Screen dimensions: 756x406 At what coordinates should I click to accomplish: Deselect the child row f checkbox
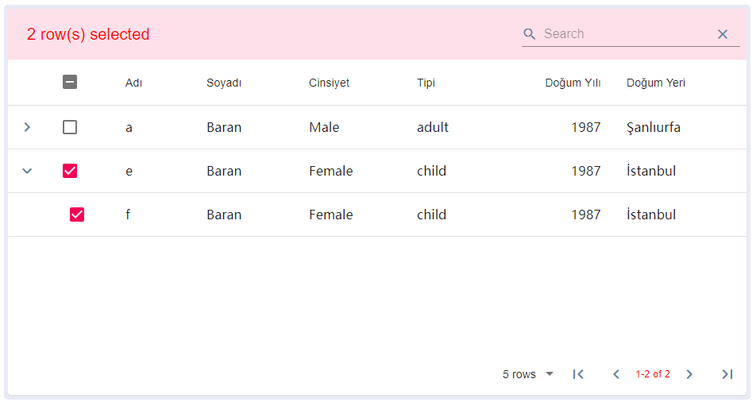pos(77,214)
